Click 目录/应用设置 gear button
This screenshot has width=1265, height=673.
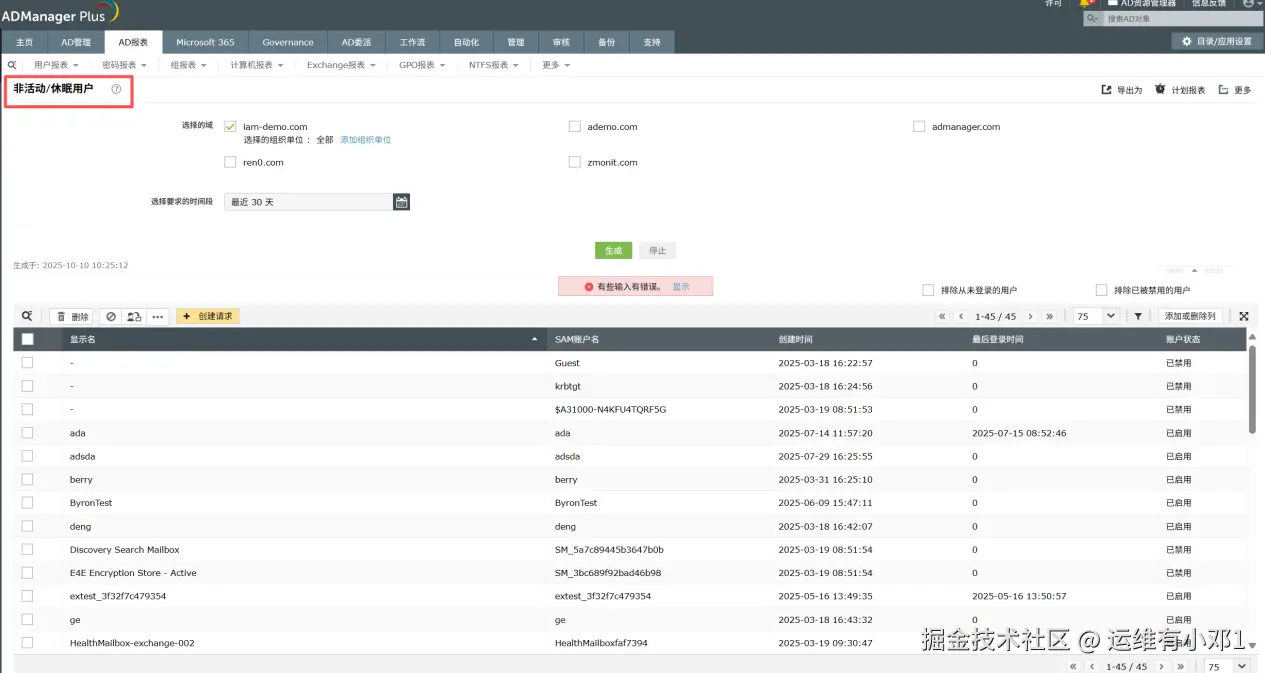click(x=1216, y=42)
